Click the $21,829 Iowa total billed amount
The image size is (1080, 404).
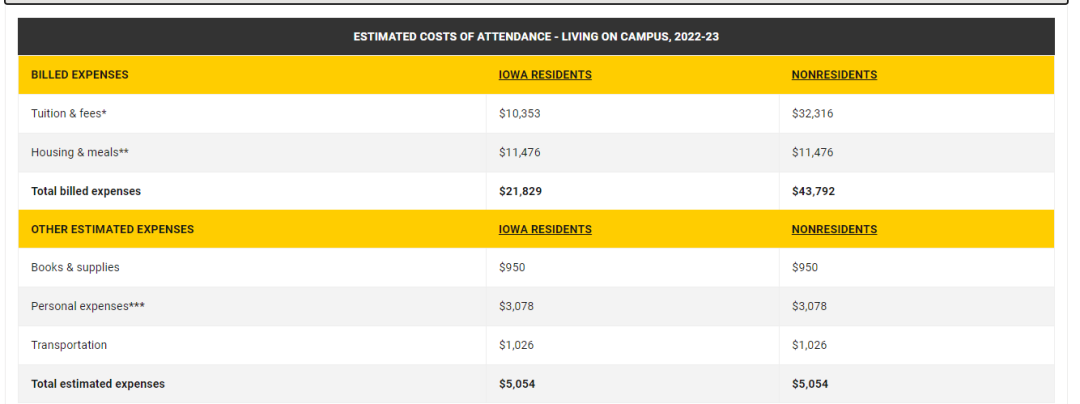(x=520, y=191)
